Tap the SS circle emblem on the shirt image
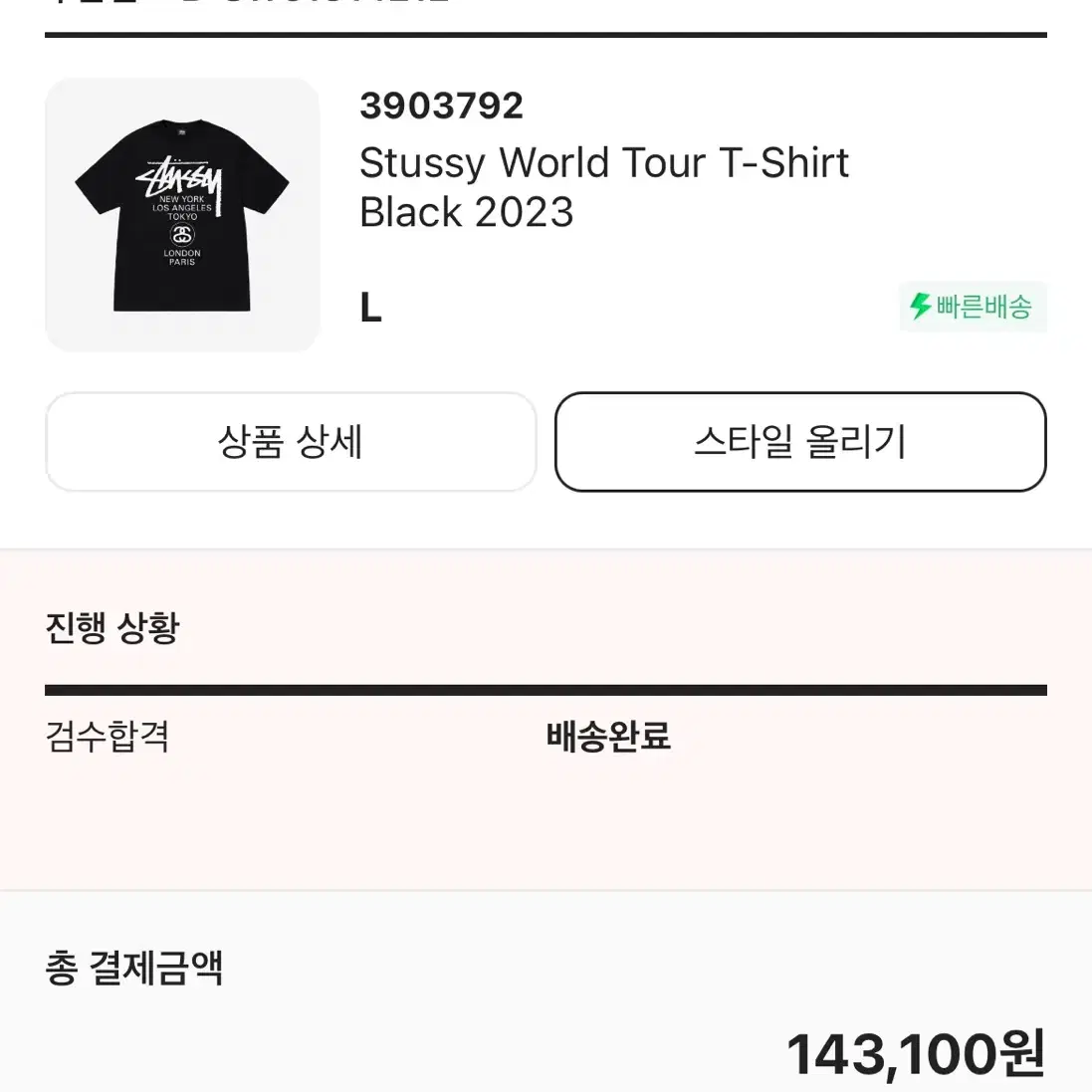The width and height of the screenshot is (1092, 1092). 182,235
